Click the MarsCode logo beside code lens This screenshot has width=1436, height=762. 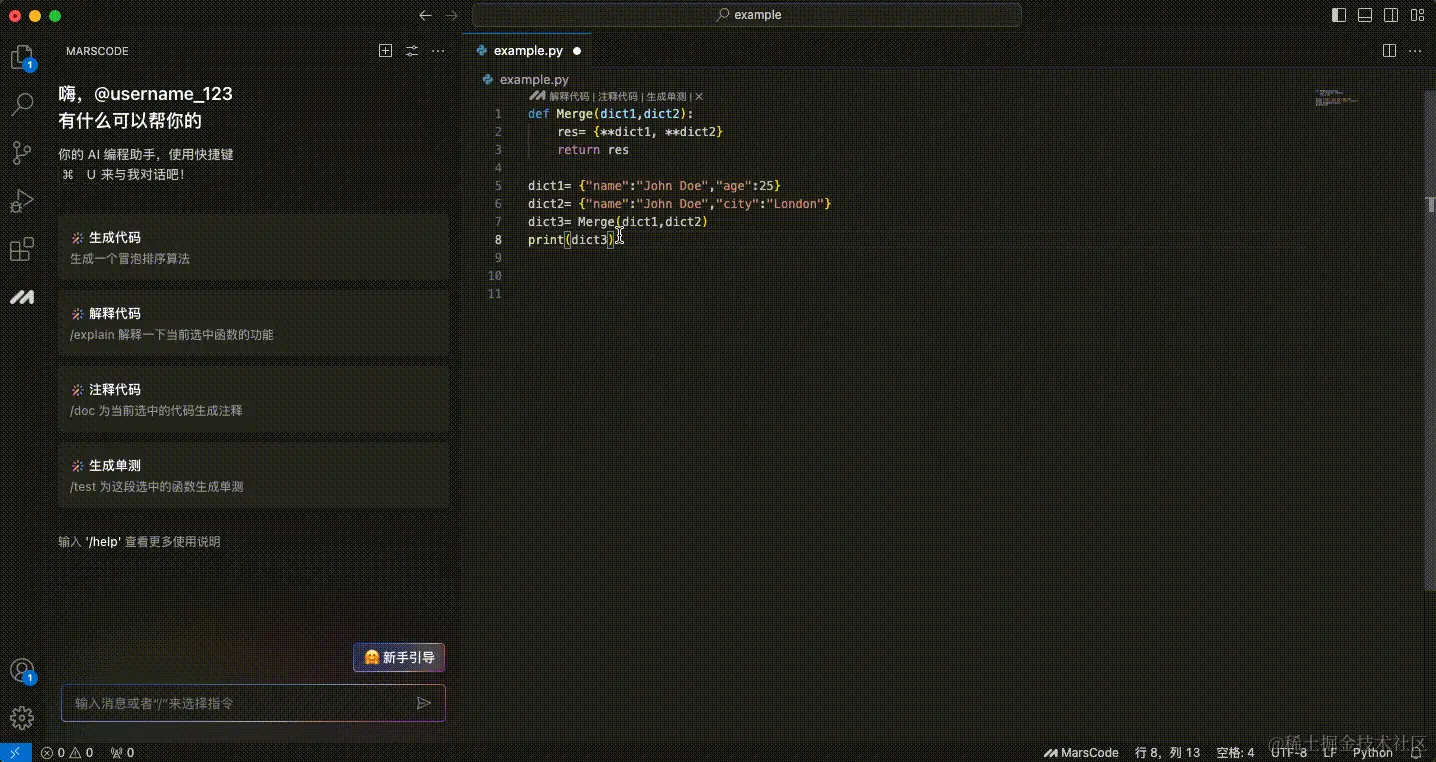click(537, 97)
